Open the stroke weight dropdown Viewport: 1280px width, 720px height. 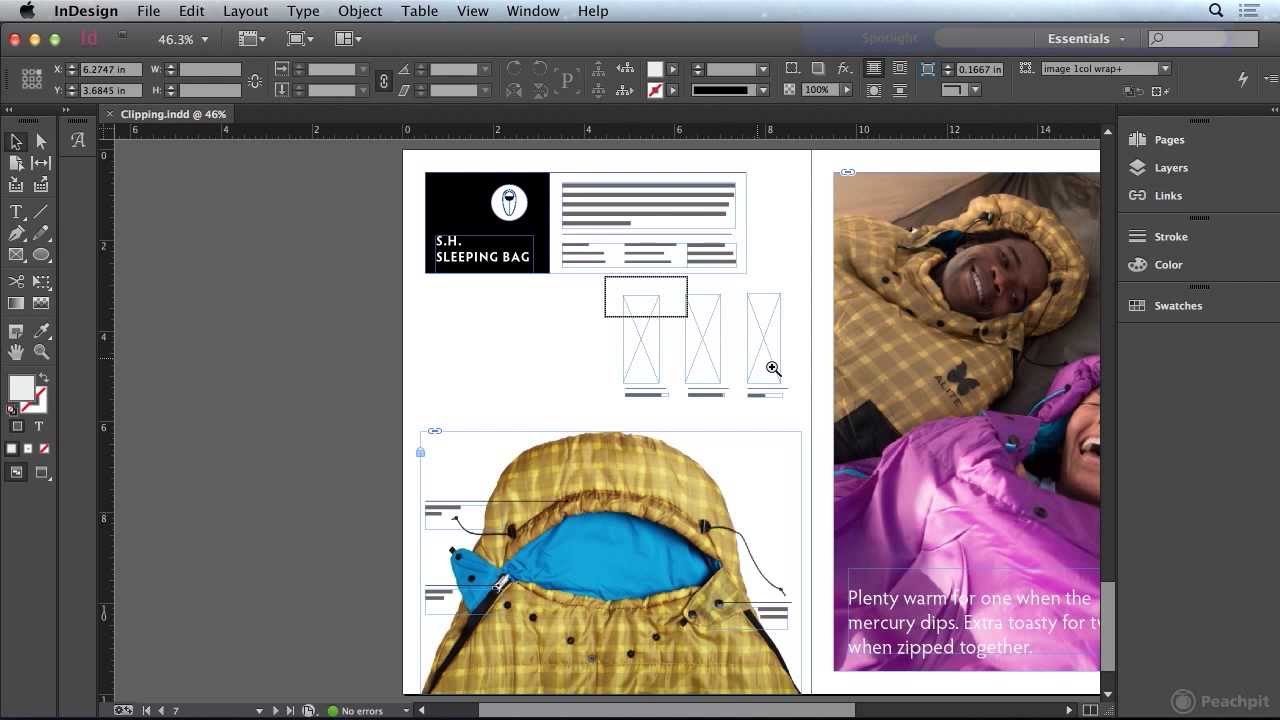point(762,69)
